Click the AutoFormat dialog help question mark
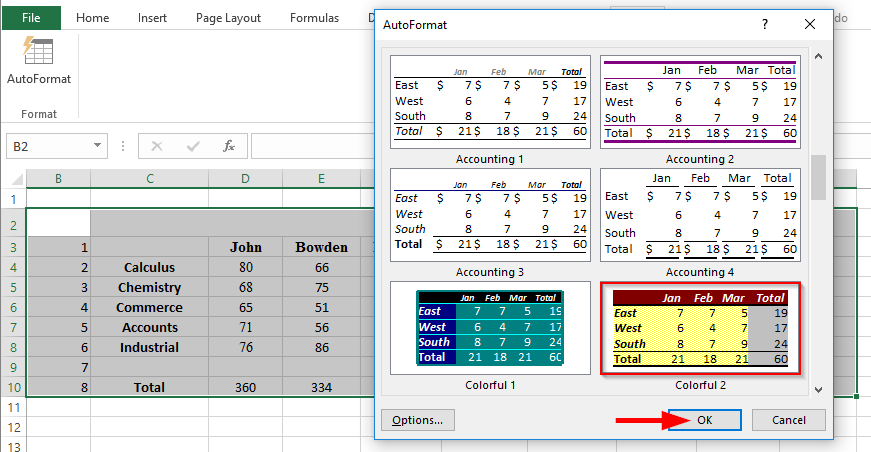 (x=765, y=24)
